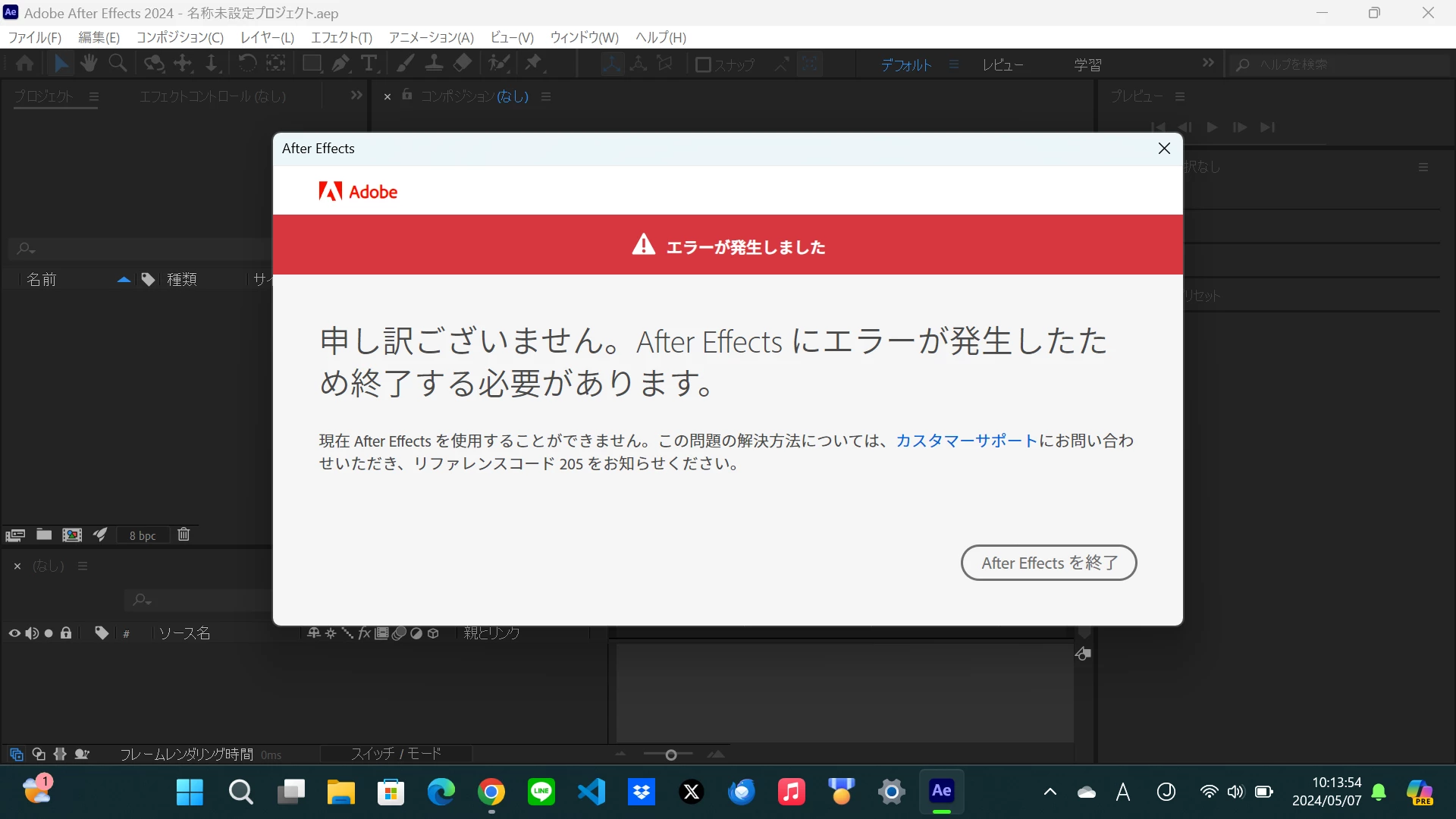Toggle the eye video column icon in timeline

tap(14, 633)
